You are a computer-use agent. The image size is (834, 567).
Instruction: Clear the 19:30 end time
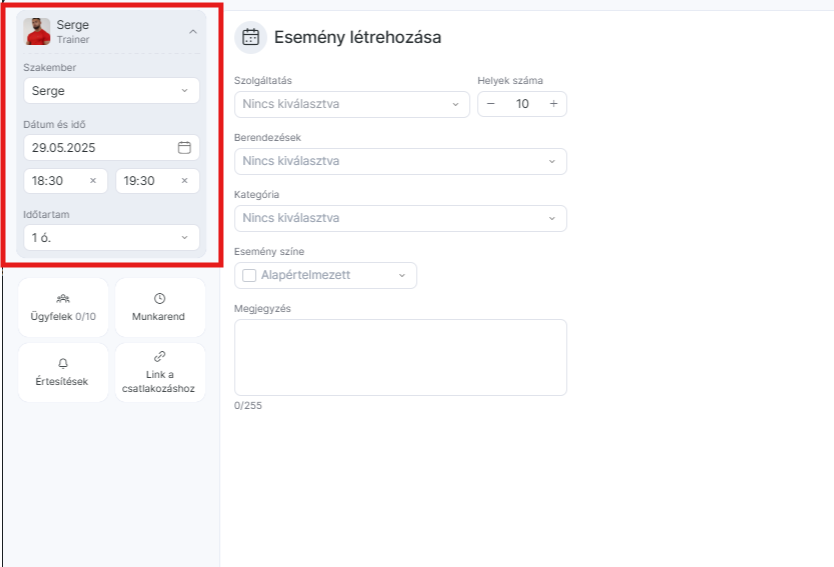click(x=185, y=181)
